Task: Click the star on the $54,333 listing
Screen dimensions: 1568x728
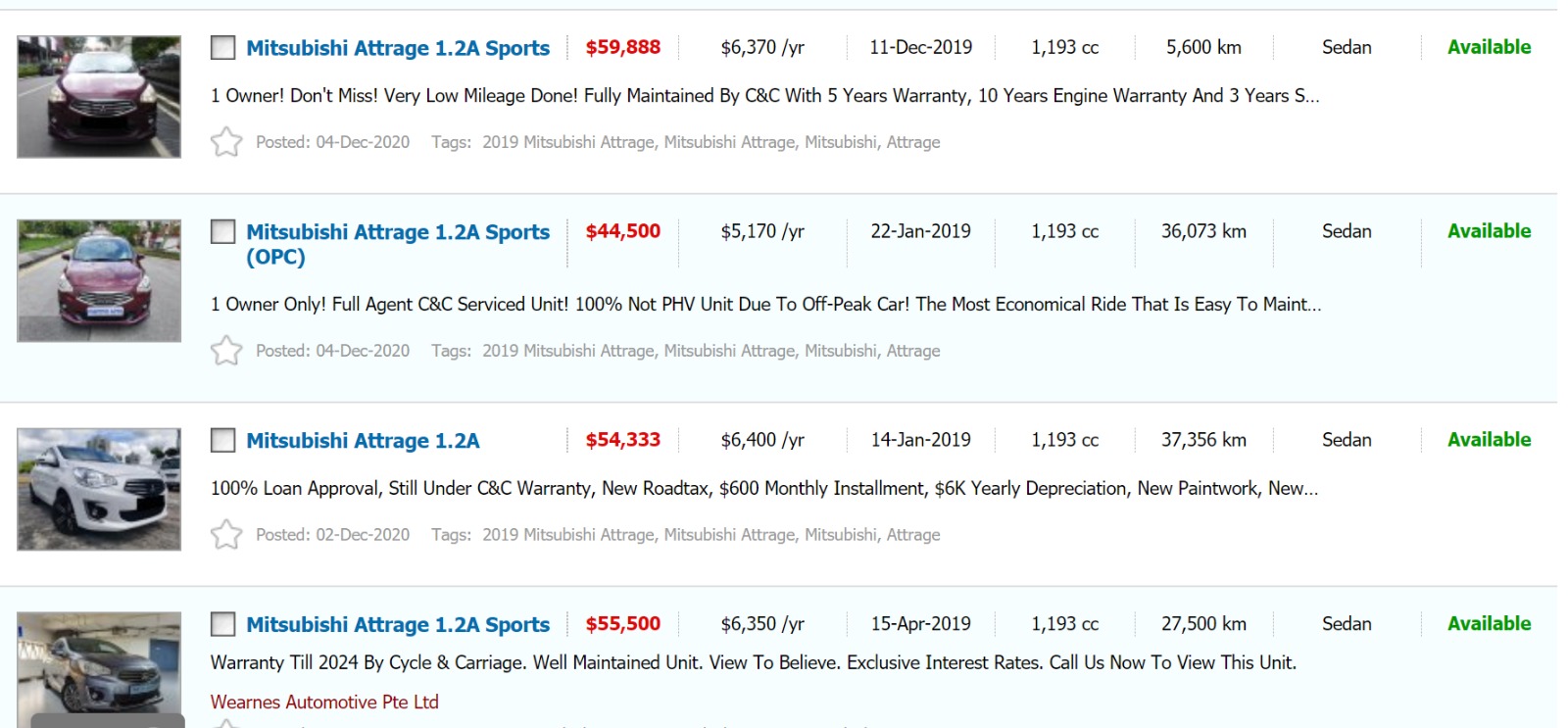Action: coord(226,534)
